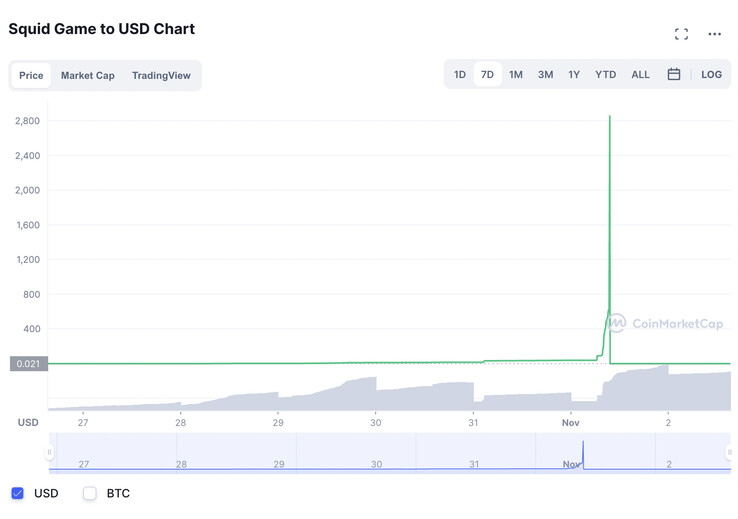The image size is (738, 519).
Task: Open the three-dot more options menu
Action: click(714, 34)
